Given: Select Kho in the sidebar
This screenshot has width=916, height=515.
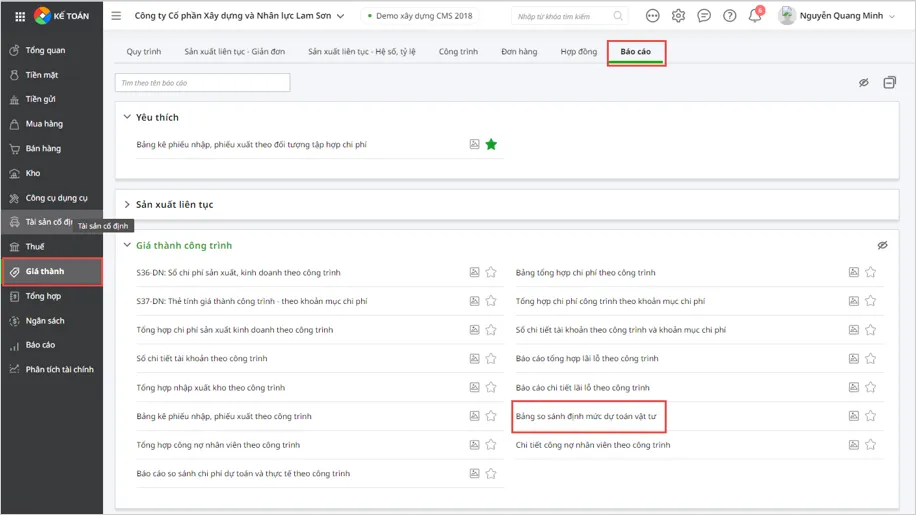Looking at the screenshot, I should 33,173.
